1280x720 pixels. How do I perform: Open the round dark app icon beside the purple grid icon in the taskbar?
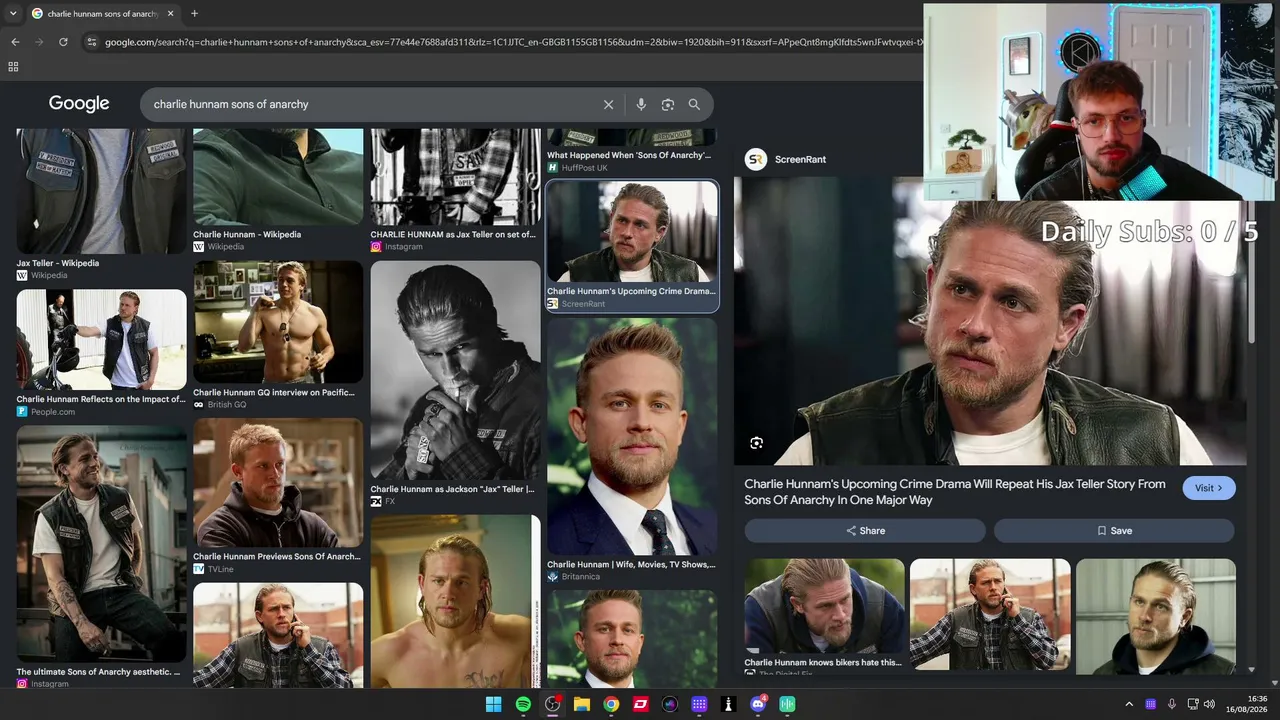pyautogui.click(x=670, y=704)
